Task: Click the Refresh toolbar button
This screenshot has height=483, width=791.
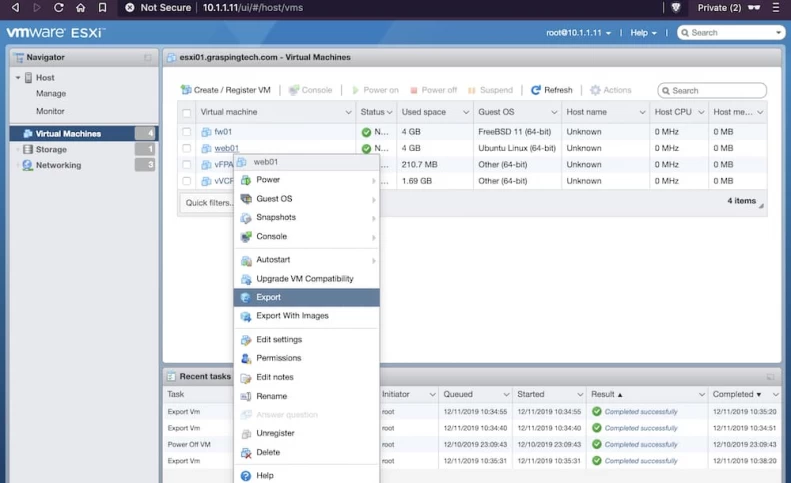Action: (x=551, y=90)
